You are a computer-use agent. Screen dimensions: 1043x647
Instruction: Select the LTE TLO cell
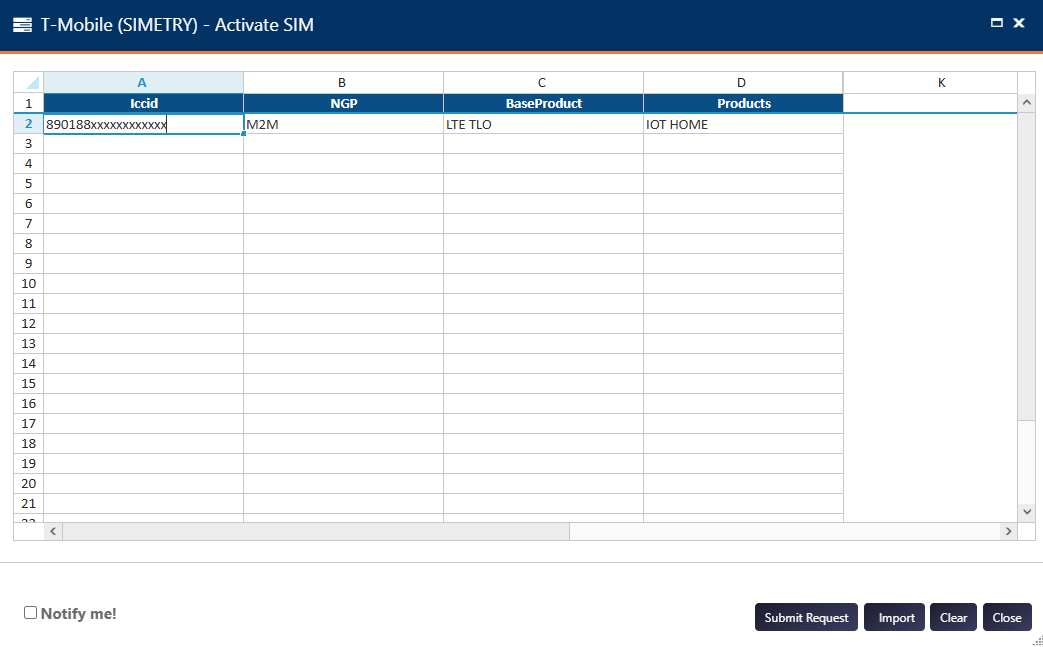click(x=543, y=124)
